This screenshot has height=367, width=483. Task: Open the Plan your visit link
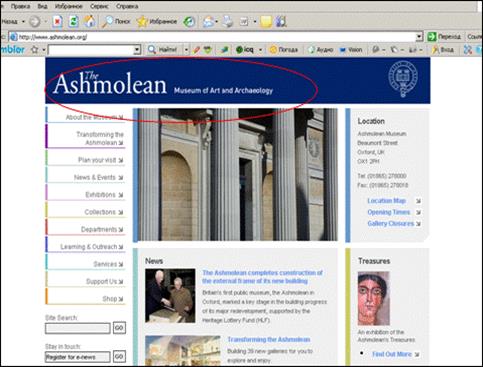tap(100, 160)
